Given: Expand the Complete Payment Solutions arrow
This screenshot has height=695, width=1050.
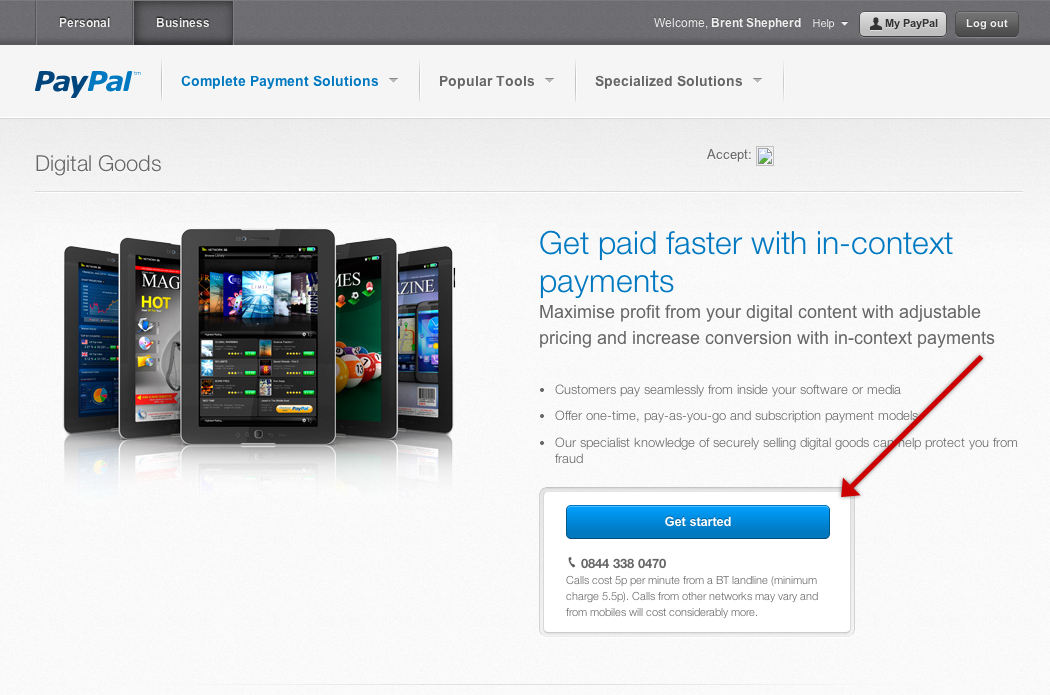Looking at the screenshot, I should coord(394,80).
